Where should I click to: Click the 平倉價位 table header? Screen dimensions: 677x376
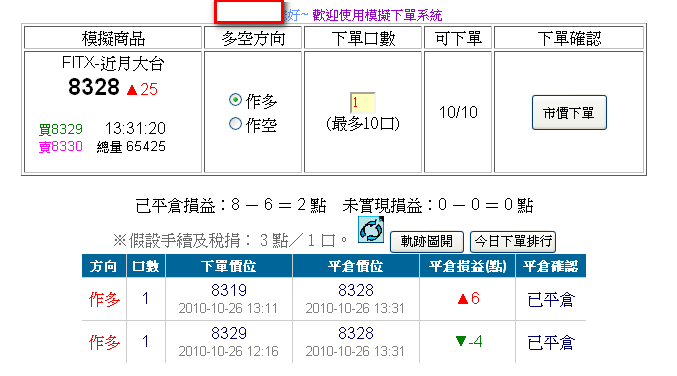click(x=356, y=266)
